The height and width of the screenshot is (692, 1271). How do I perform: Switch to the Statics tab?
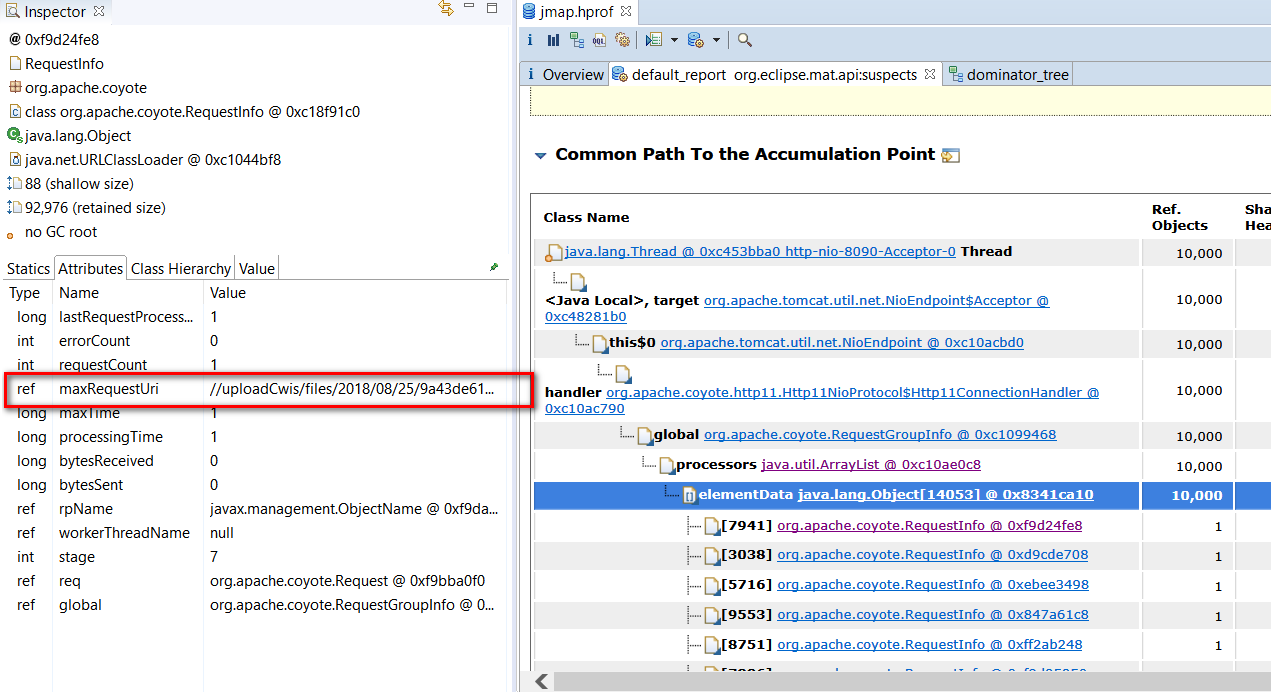[x=28, y=268]
